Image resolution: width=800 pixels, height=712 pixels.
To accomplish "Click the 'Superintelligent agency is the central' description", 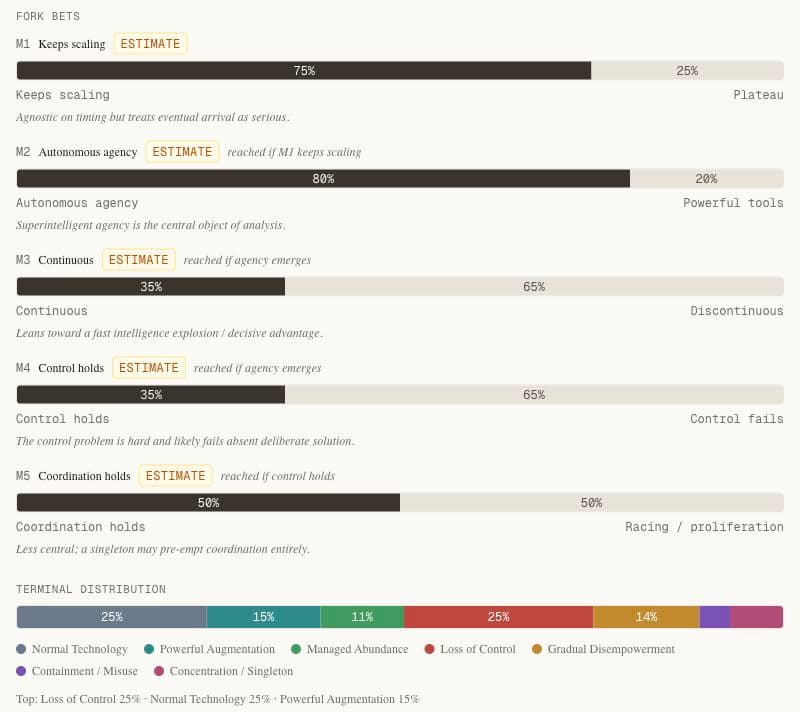I will pos(151,225).
